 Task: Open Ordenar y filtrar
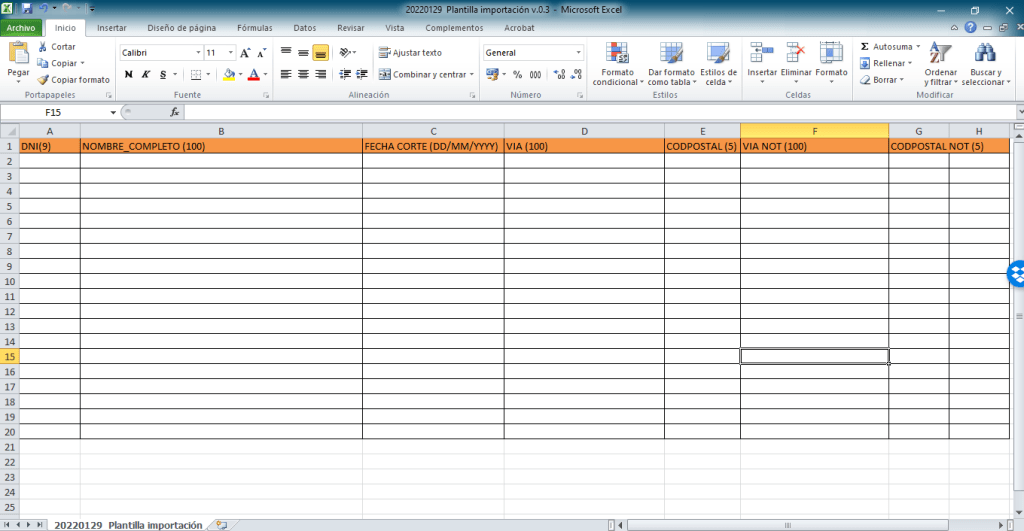pos(940,64)
